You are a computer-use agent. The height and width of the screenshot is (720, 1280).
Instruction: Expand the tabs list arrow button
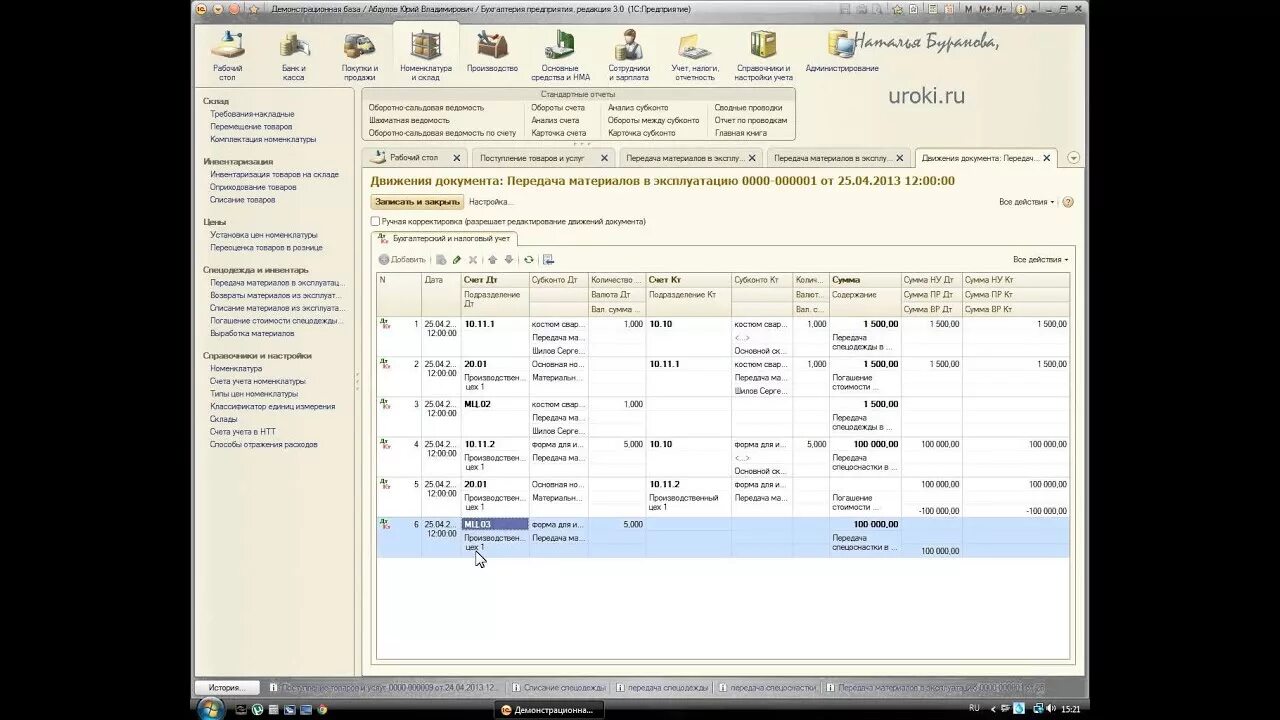pyautogui.click(x=1073, y=158)
